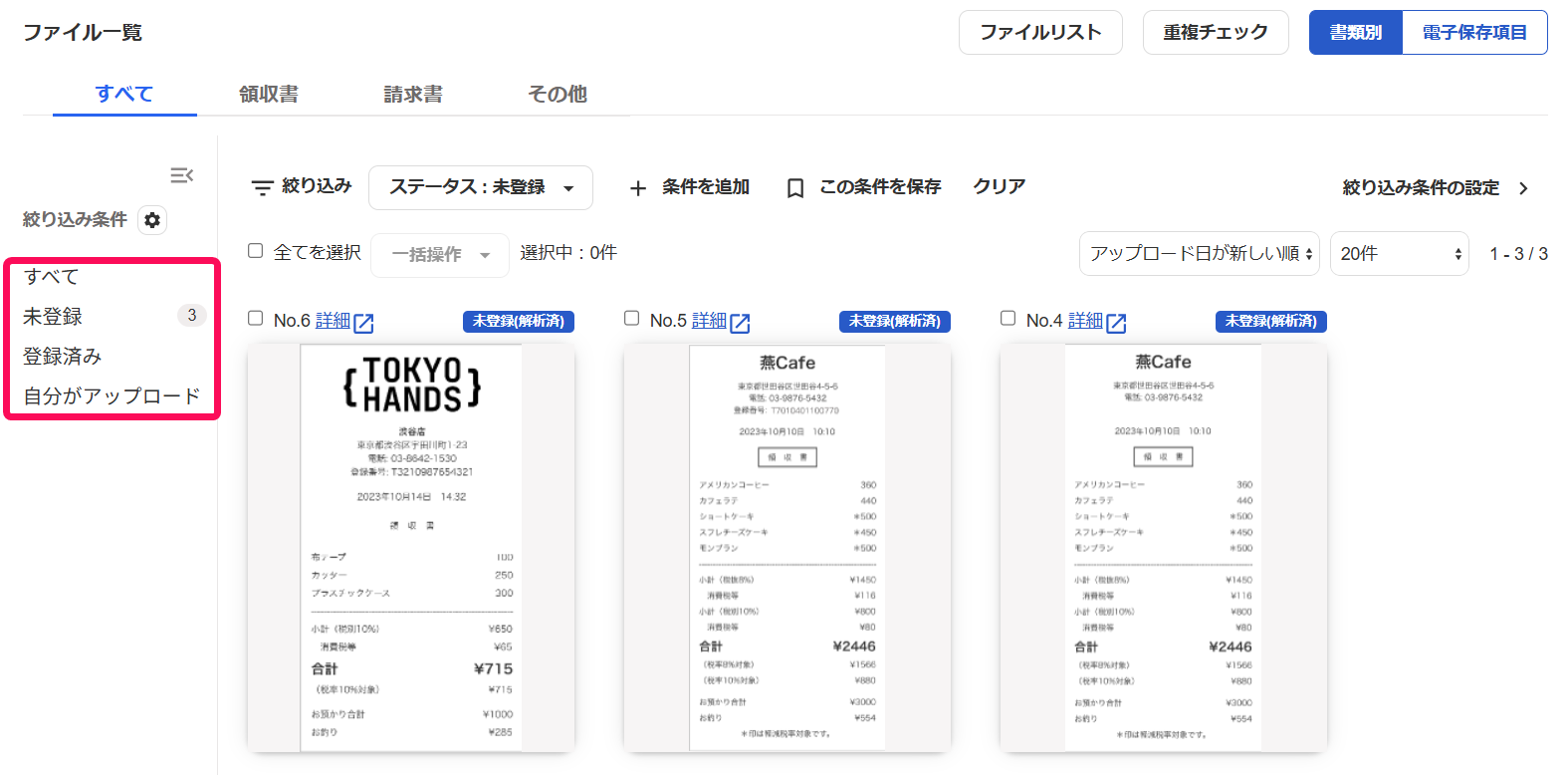This screenshot has height=775, width=1568.
Task: Click the No.4 未登録(解析済) status badge
Action: click(x=1271, y=322)
